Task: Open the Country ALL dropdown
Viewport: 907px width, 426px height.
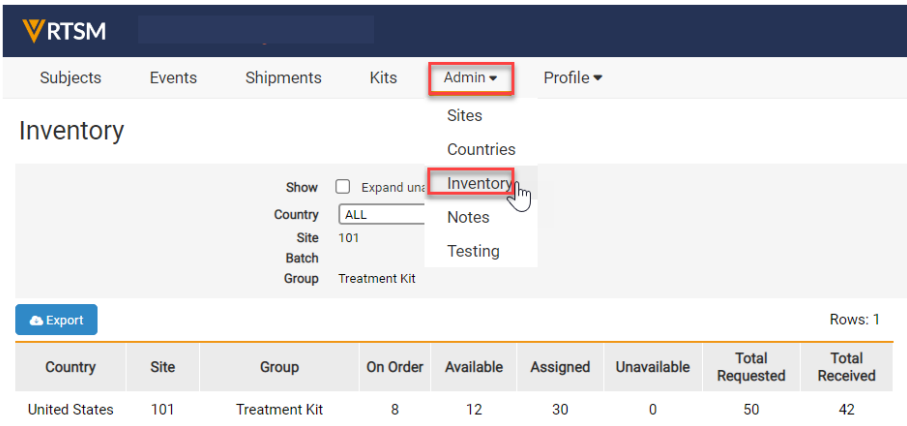Action: (382, 215)
